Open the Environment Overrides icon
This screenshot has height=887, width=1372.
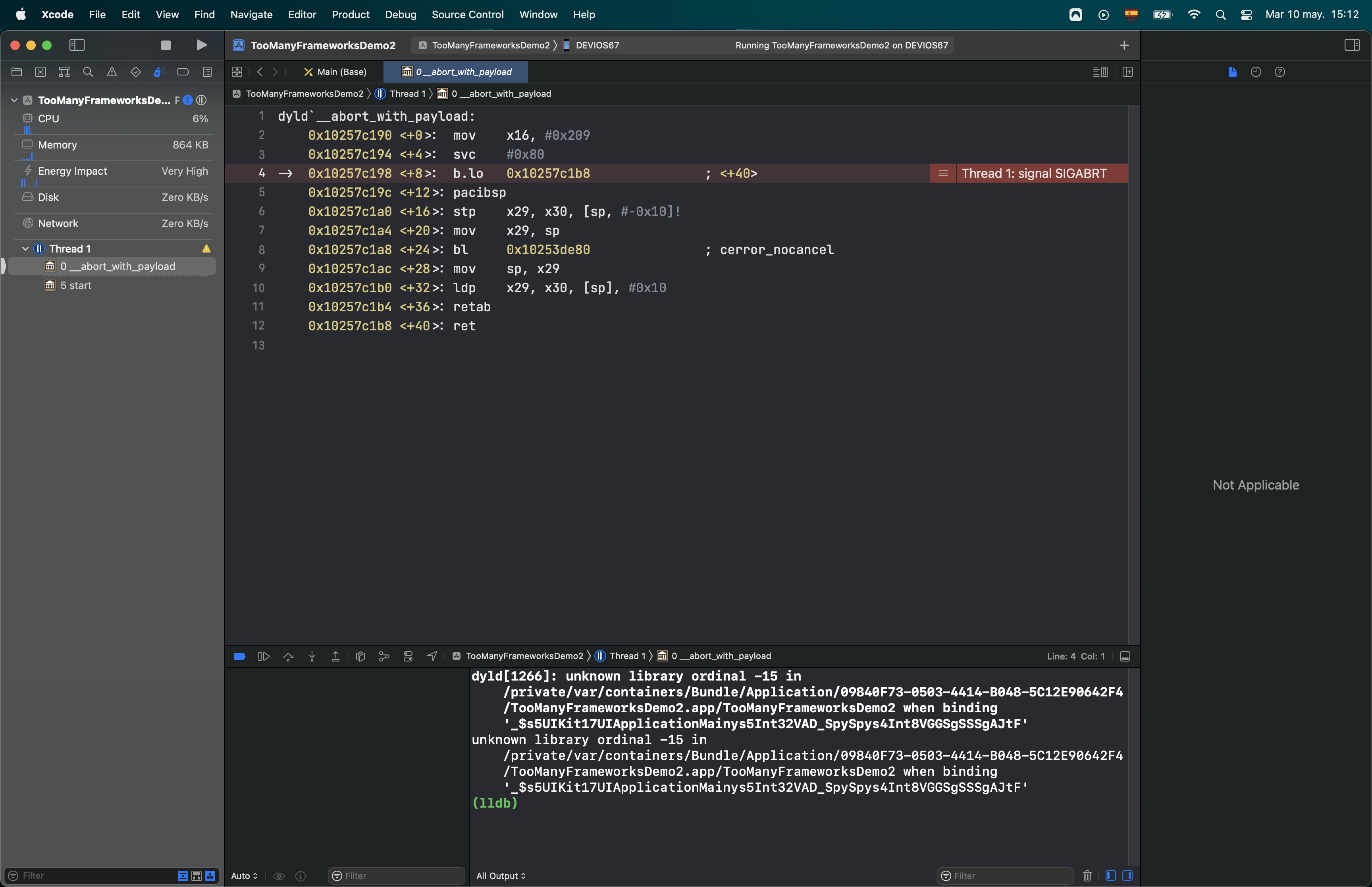408,656
